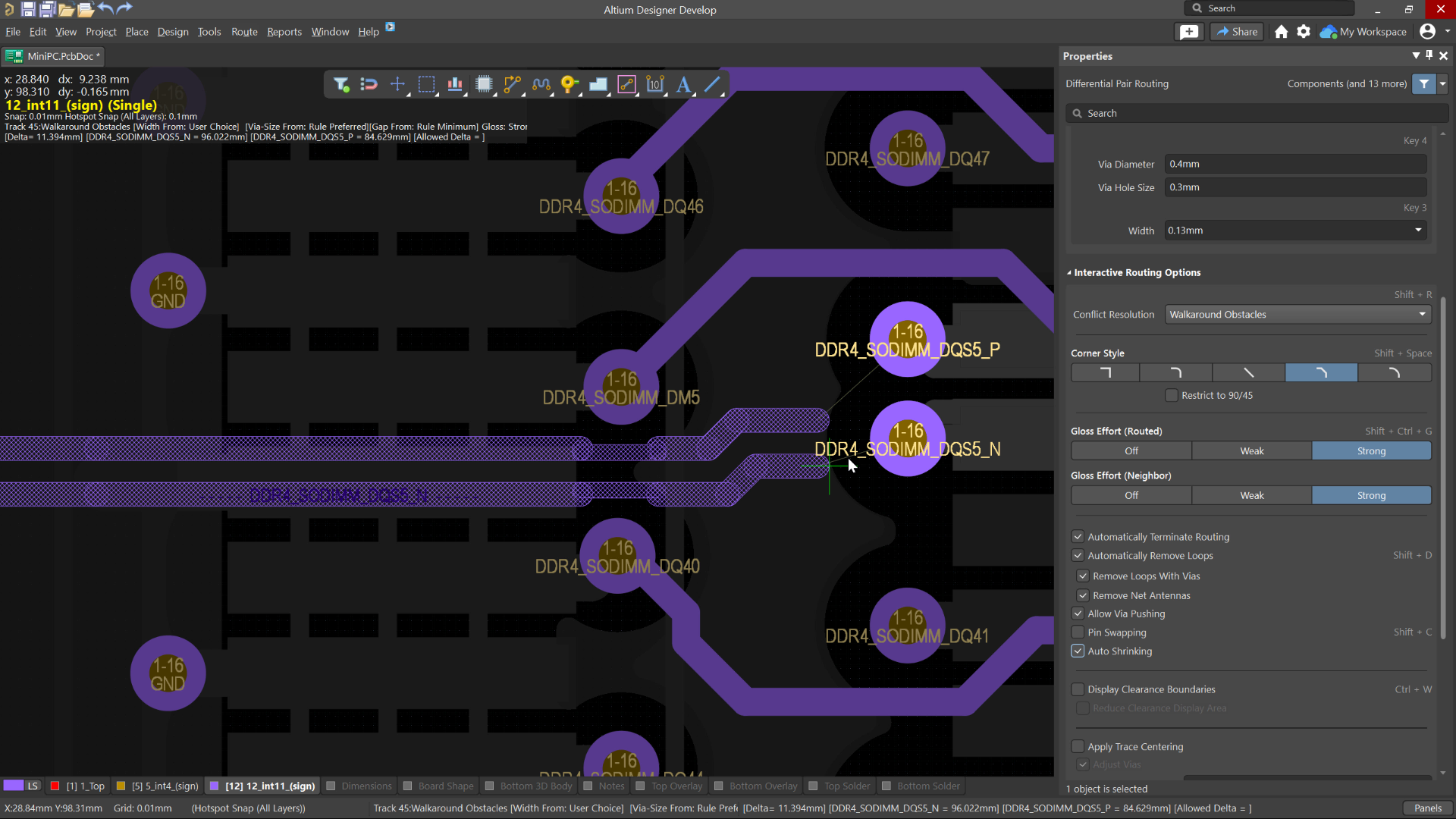Viewport: 1456px width, 819px height.
Task: Open the Reports menu
Action: coord(284,32)
